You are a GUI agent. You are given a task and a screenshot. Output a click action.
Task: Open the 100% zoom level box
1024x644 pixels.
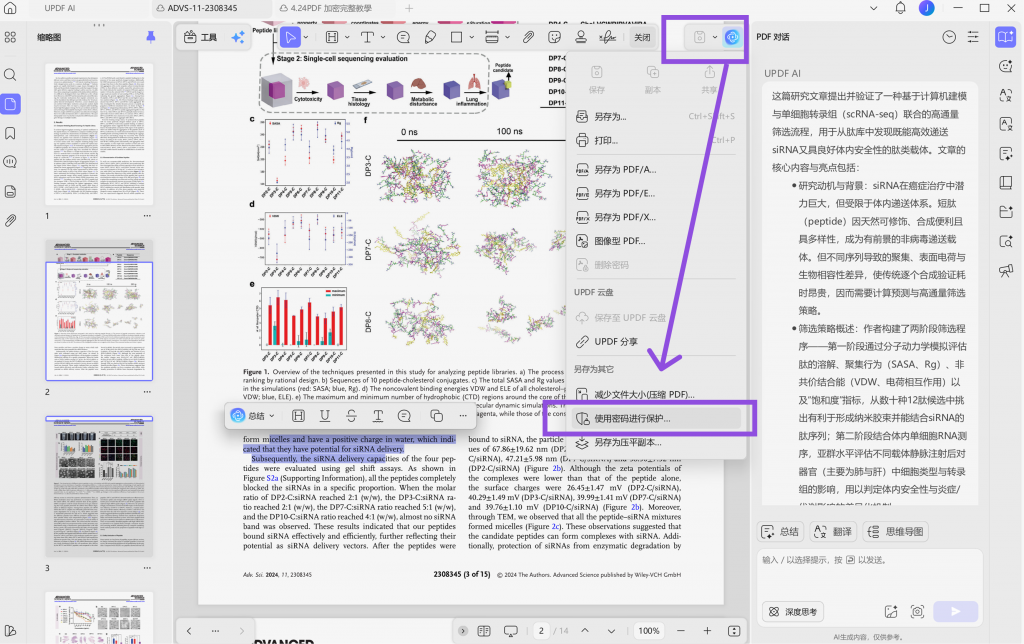(x=648, y=631)
